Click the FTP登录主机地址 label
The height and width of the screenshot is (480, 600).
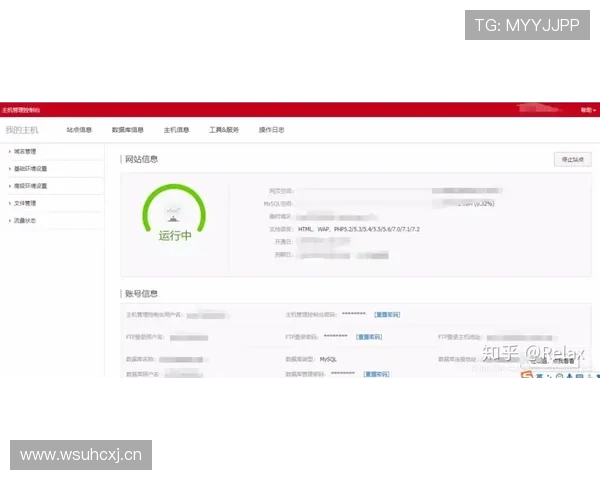459,337
